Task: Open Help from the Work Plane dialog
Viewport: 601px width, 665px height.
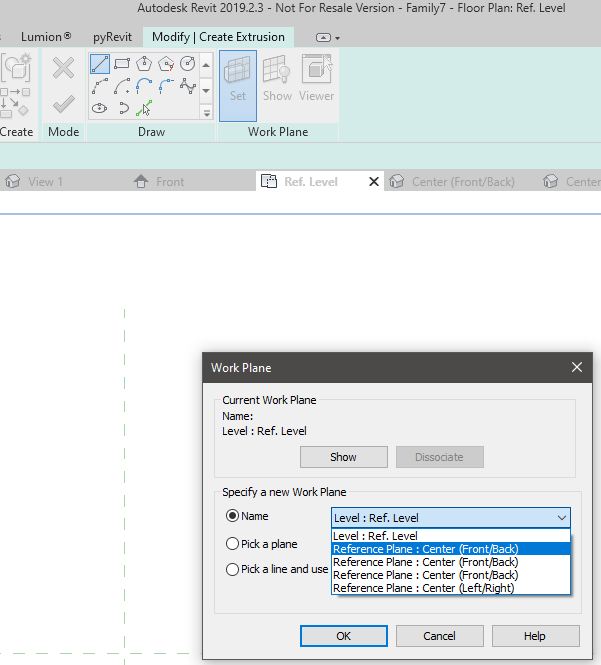Action: pos(535,636)
